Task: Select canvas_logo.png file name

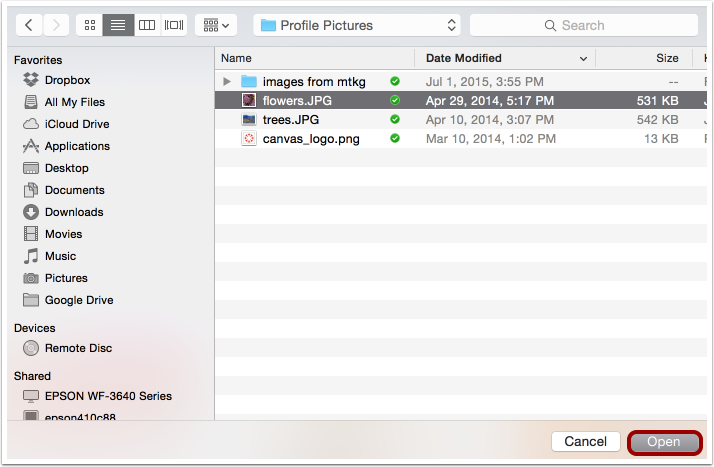Action: [311, 139]
